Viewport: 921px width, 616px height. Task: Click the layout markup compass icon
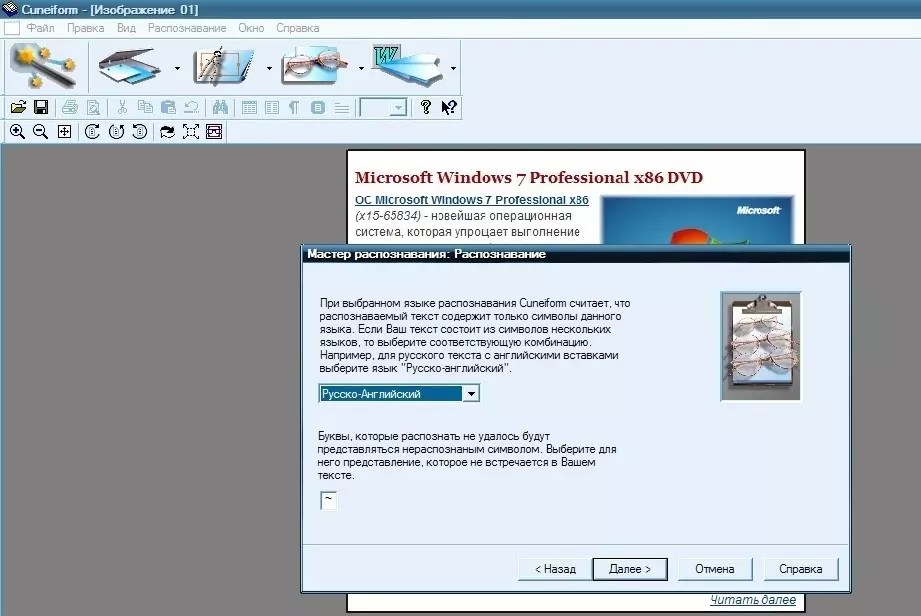click(x=224, y=66)
